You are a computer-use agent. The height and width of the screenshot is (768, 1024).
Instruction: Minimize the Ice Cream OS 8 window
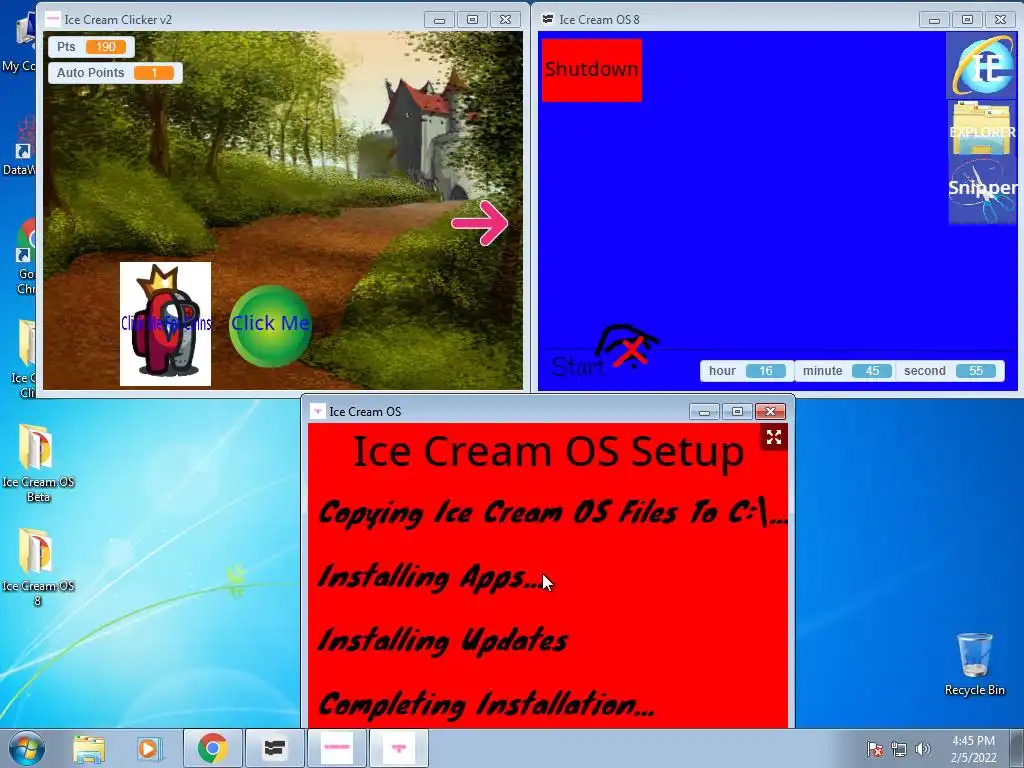coord(934,20)
